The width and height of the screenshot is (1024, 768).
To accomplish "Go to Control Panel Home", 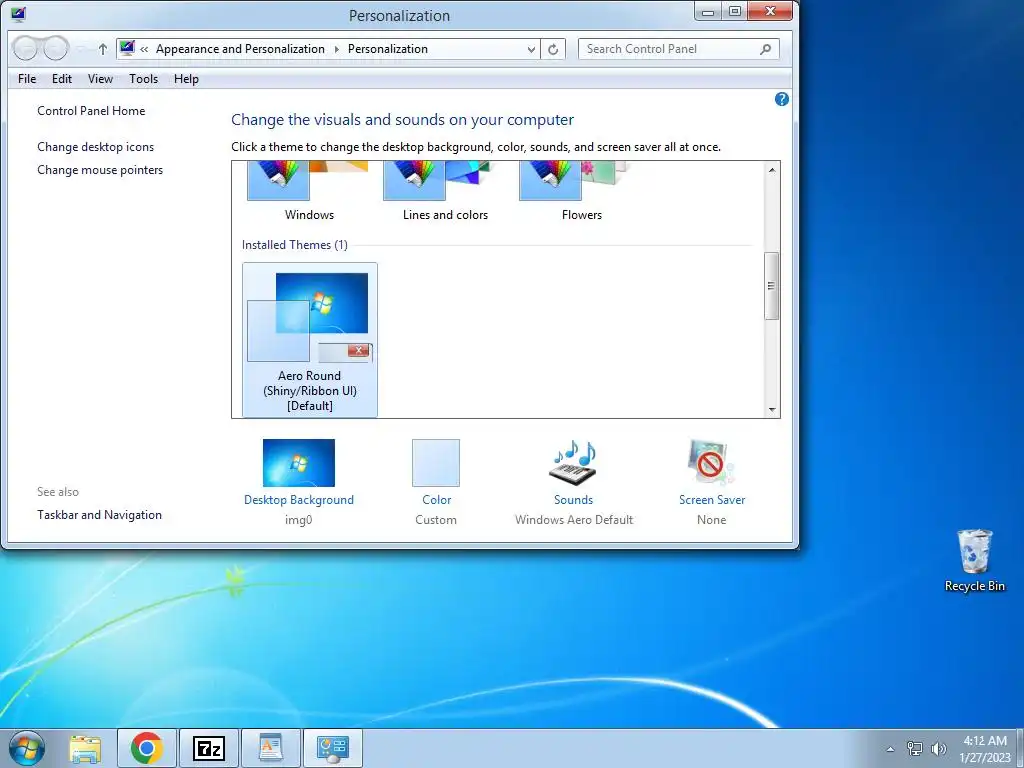I will (91, 111).
